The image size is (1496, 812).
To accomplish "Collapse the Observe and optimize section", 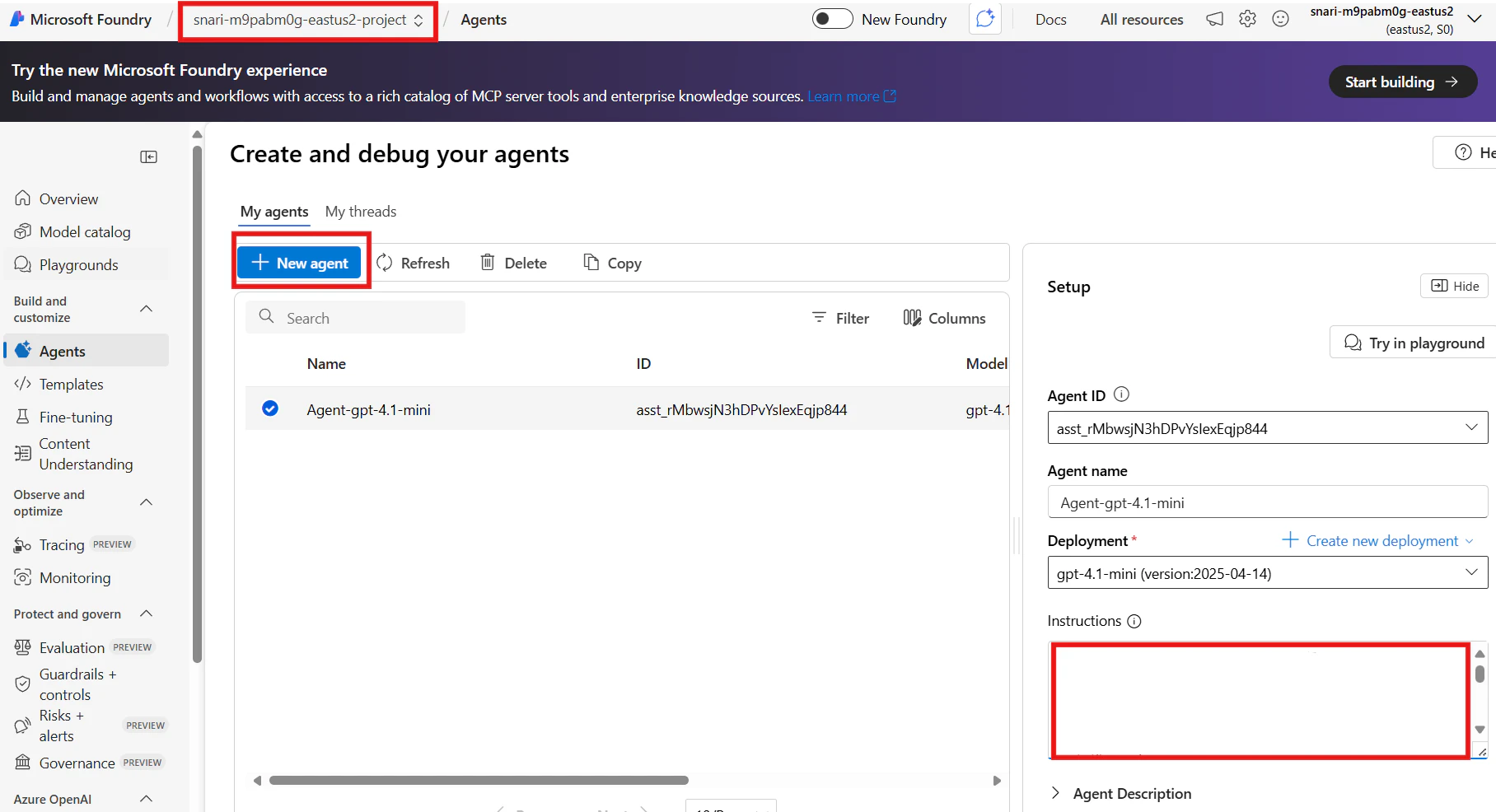I will 147,502.
